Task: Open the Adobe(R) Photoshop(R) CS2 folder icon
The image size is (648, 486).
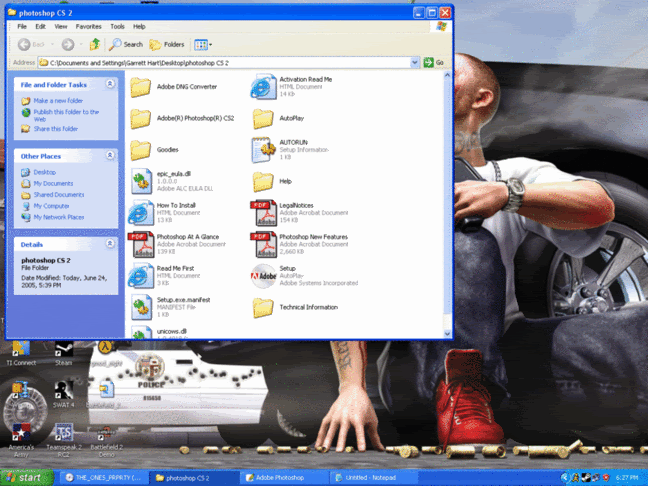Action: [x=141, y=119]
